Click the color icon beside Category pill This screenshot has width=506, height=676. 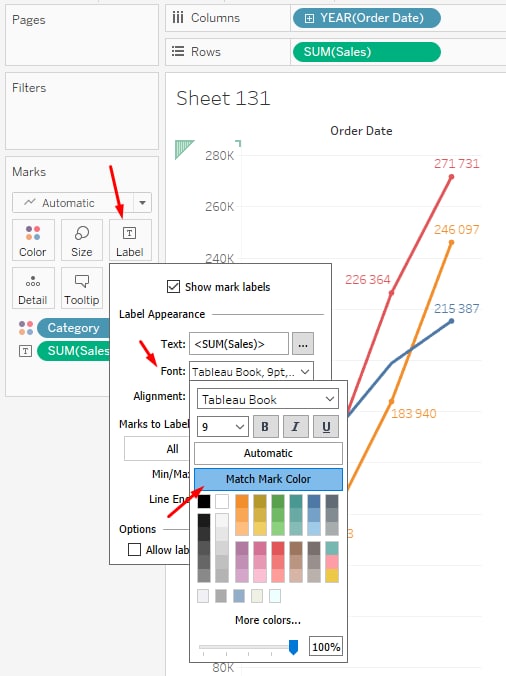(x=26, y=328)
